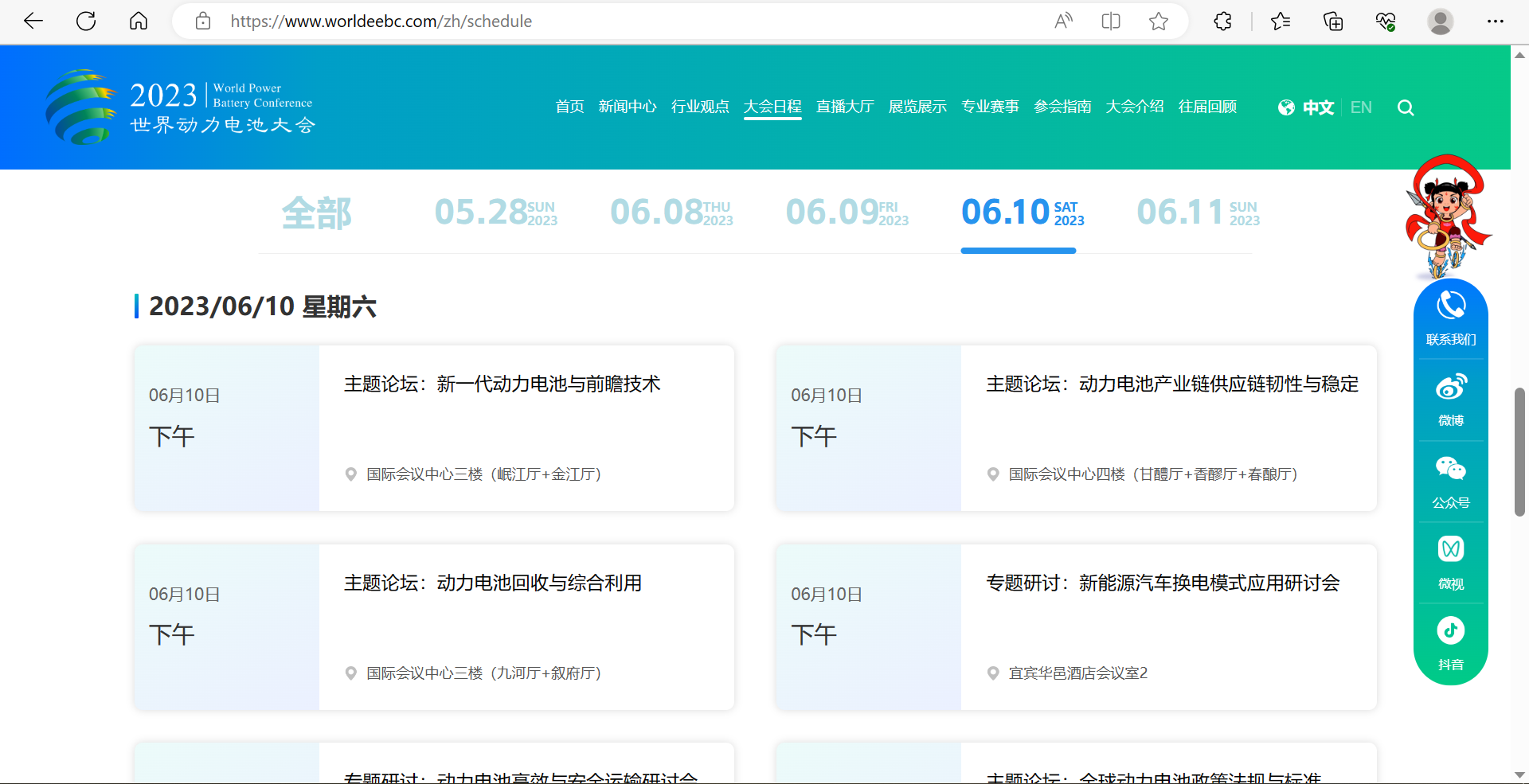Screen dimensions: 1529x784
Task: Open the Douyin icon in sidebar
Action: 1450,631
